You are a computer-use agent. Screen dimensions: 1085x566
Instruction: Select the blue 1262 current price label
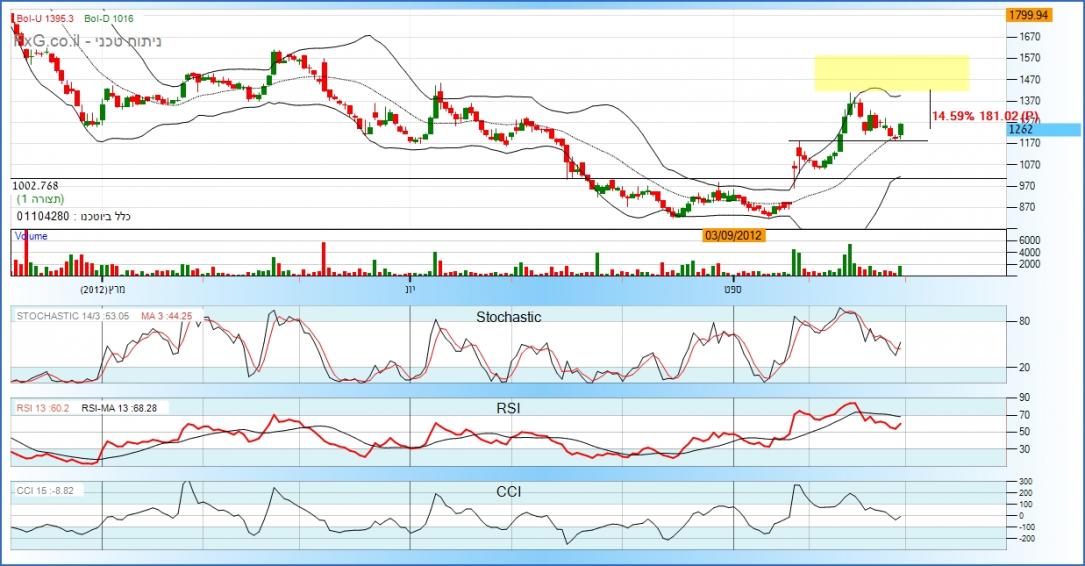point(1022,130)
